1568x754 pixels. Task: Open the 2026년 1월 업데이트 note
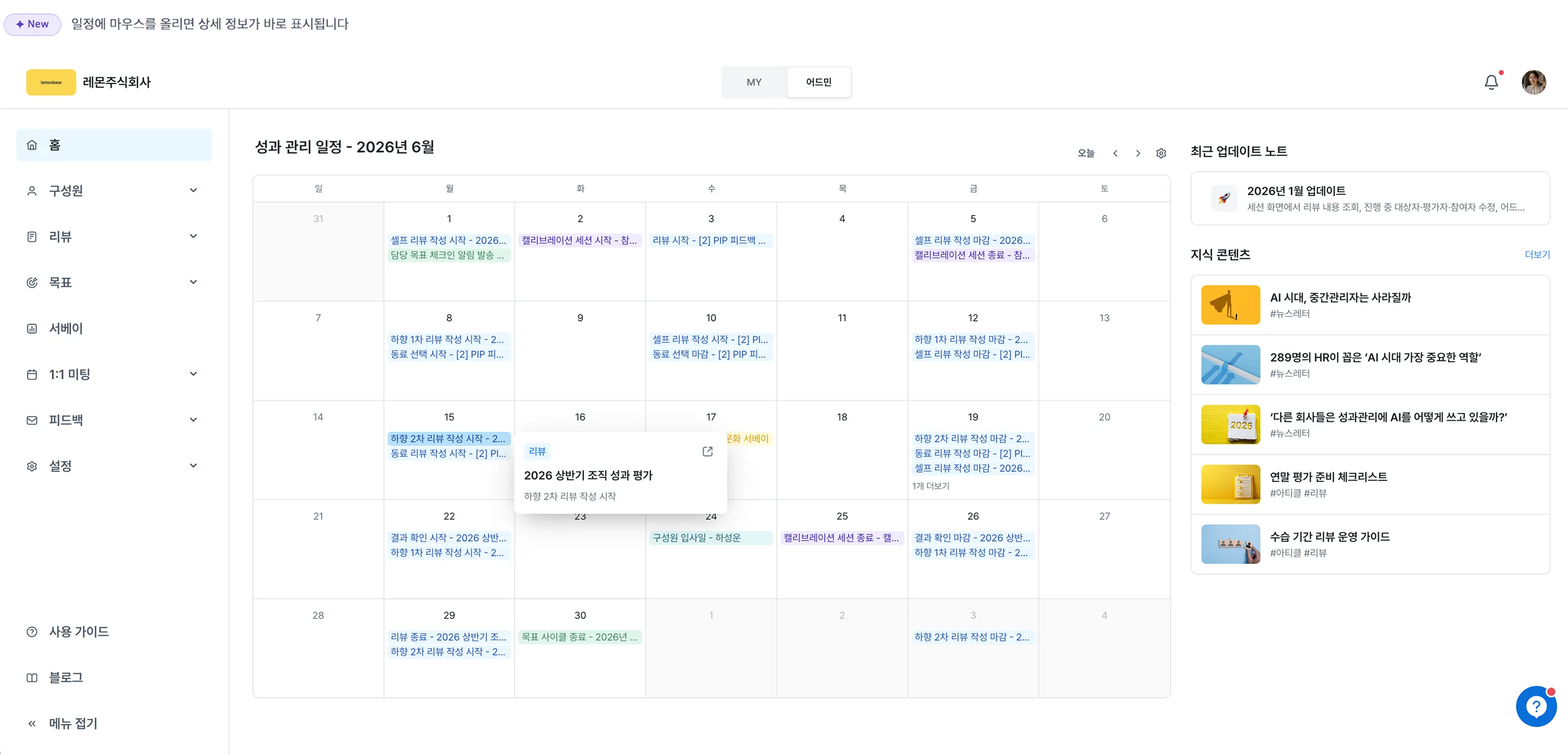click(1370, 198)
